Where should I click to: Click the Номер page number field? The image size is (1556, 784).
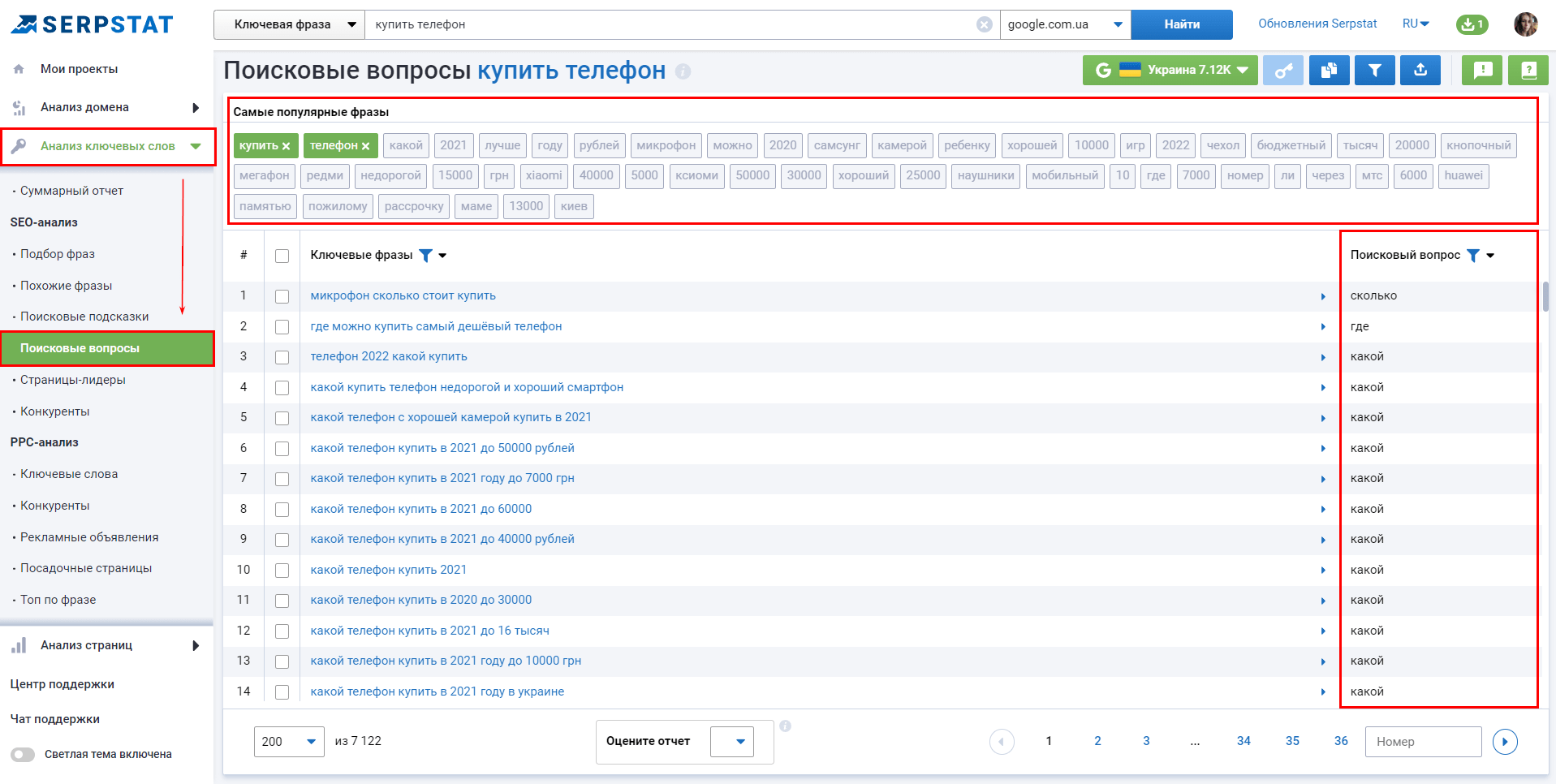[1424, 742]
